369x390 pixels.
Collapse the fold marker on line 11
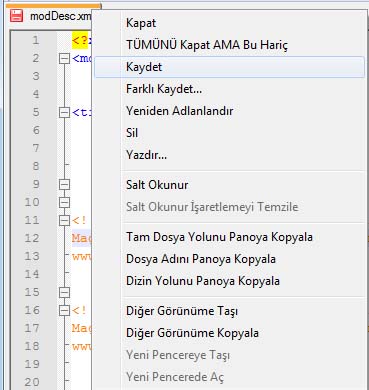click(64, 220)
